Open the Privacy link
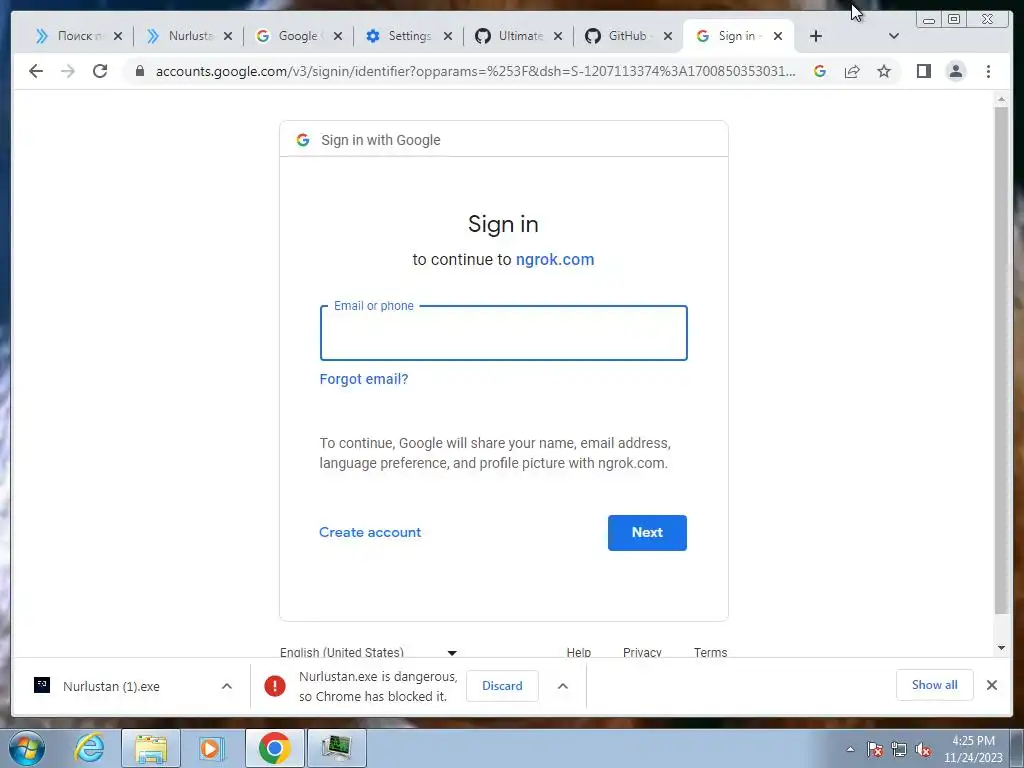 tap(643, 652)
